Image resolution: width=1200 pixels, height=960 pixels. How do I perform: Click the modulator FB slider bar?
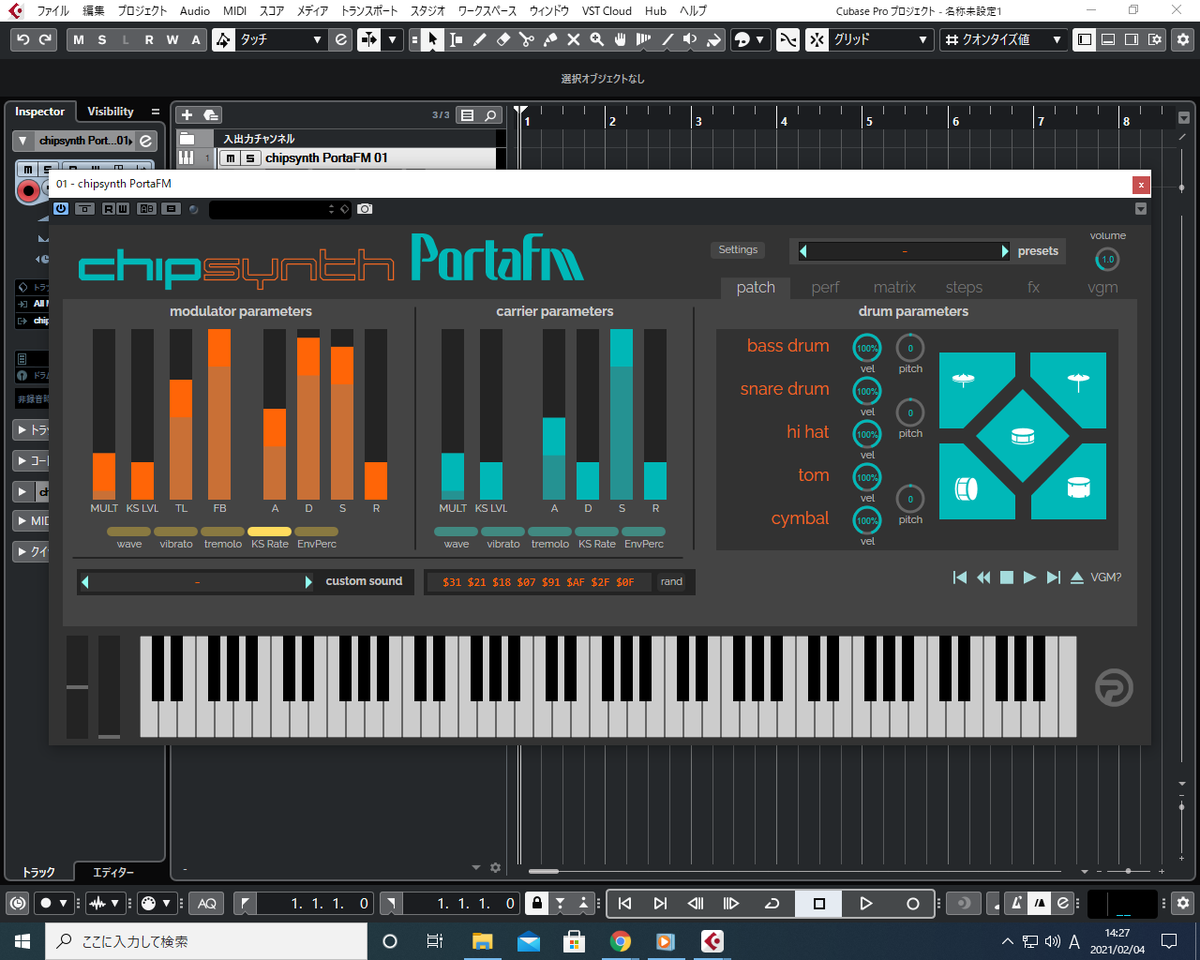(220, 414)
